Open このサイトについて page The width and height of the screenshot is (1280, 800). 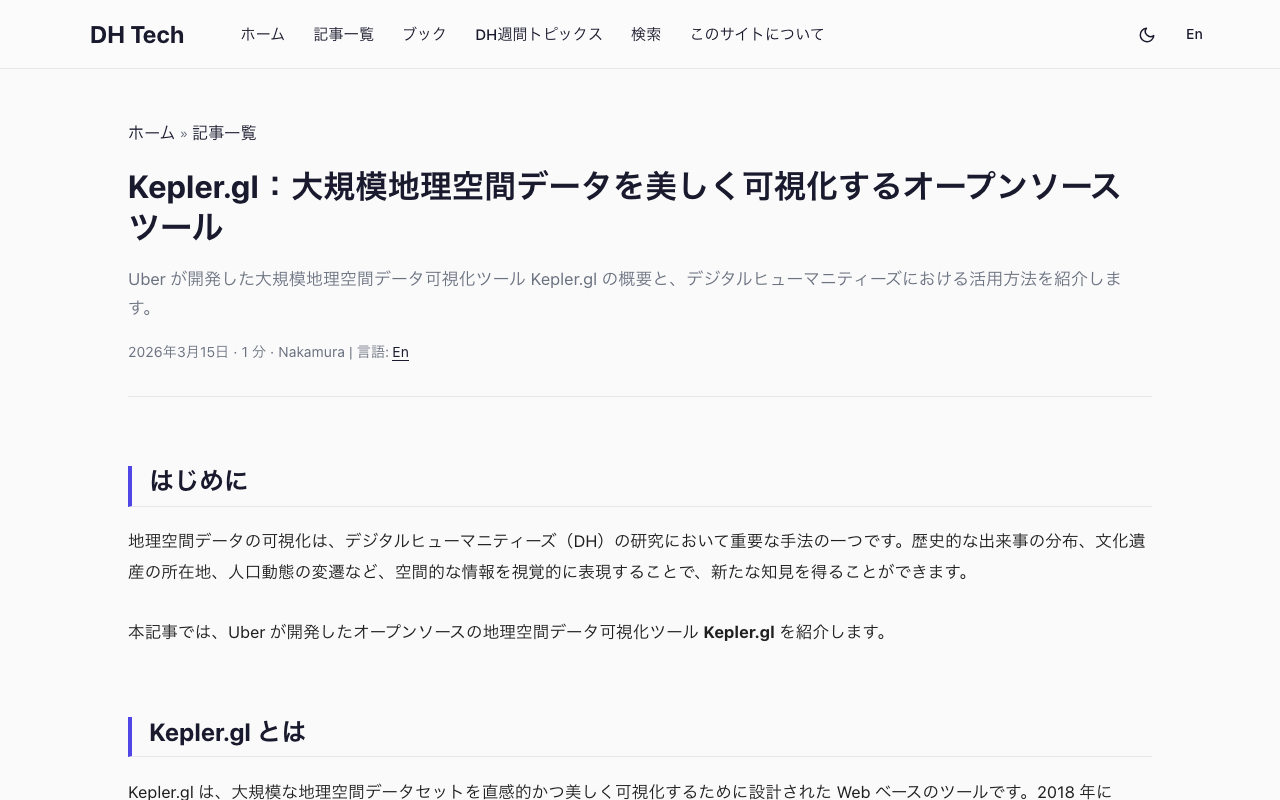[x=757, y=34]
